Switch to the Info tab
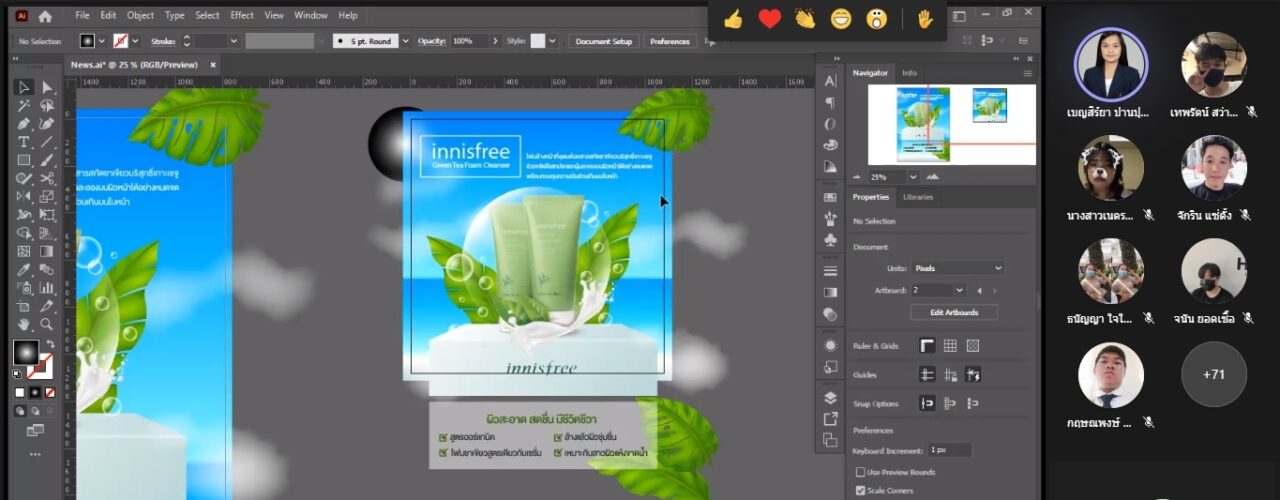This screenshot has height=500, width=1280. point(909,73)
